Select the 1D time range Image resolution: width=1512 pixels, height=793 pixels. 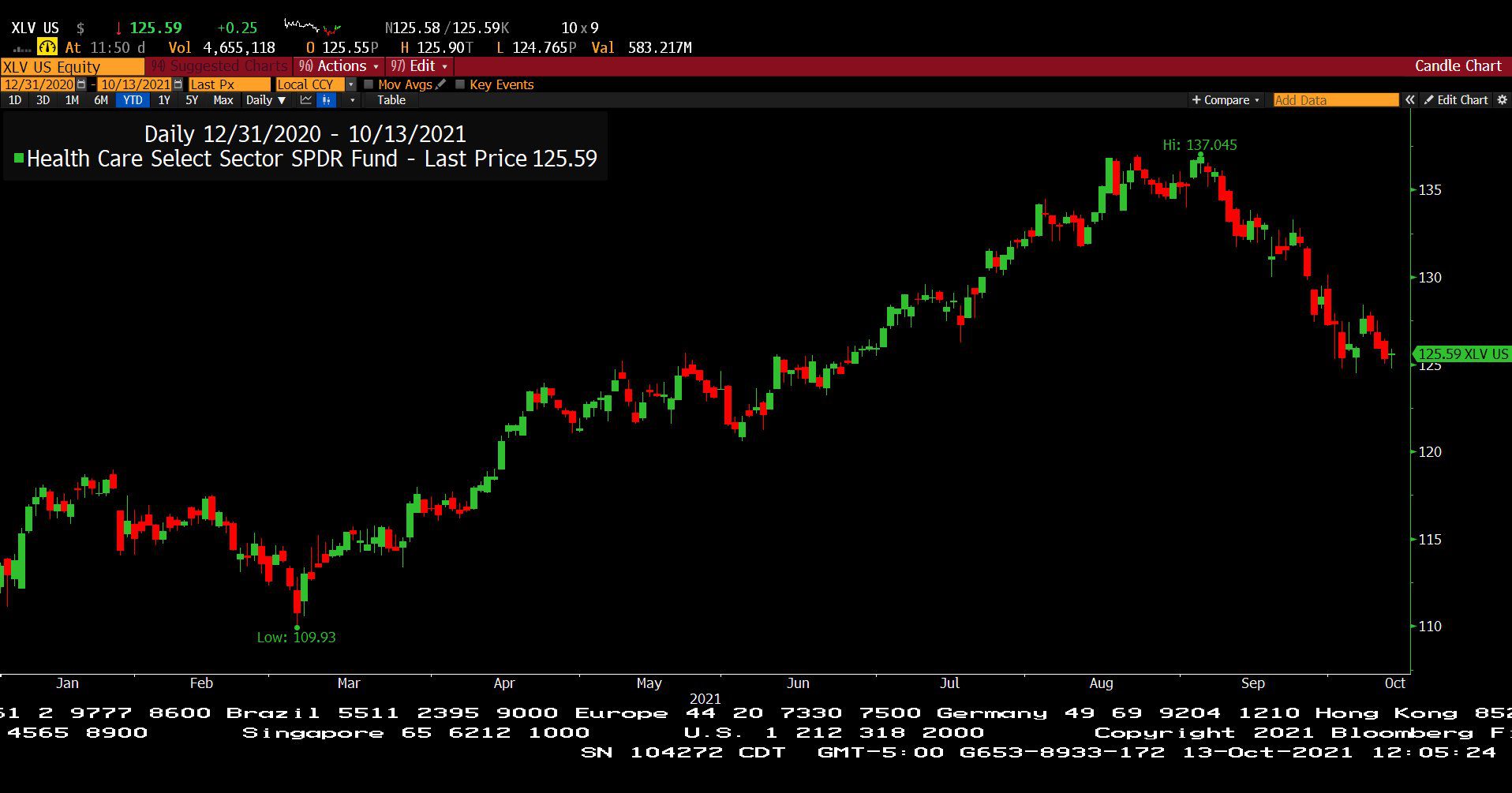[x=15, y=100]
